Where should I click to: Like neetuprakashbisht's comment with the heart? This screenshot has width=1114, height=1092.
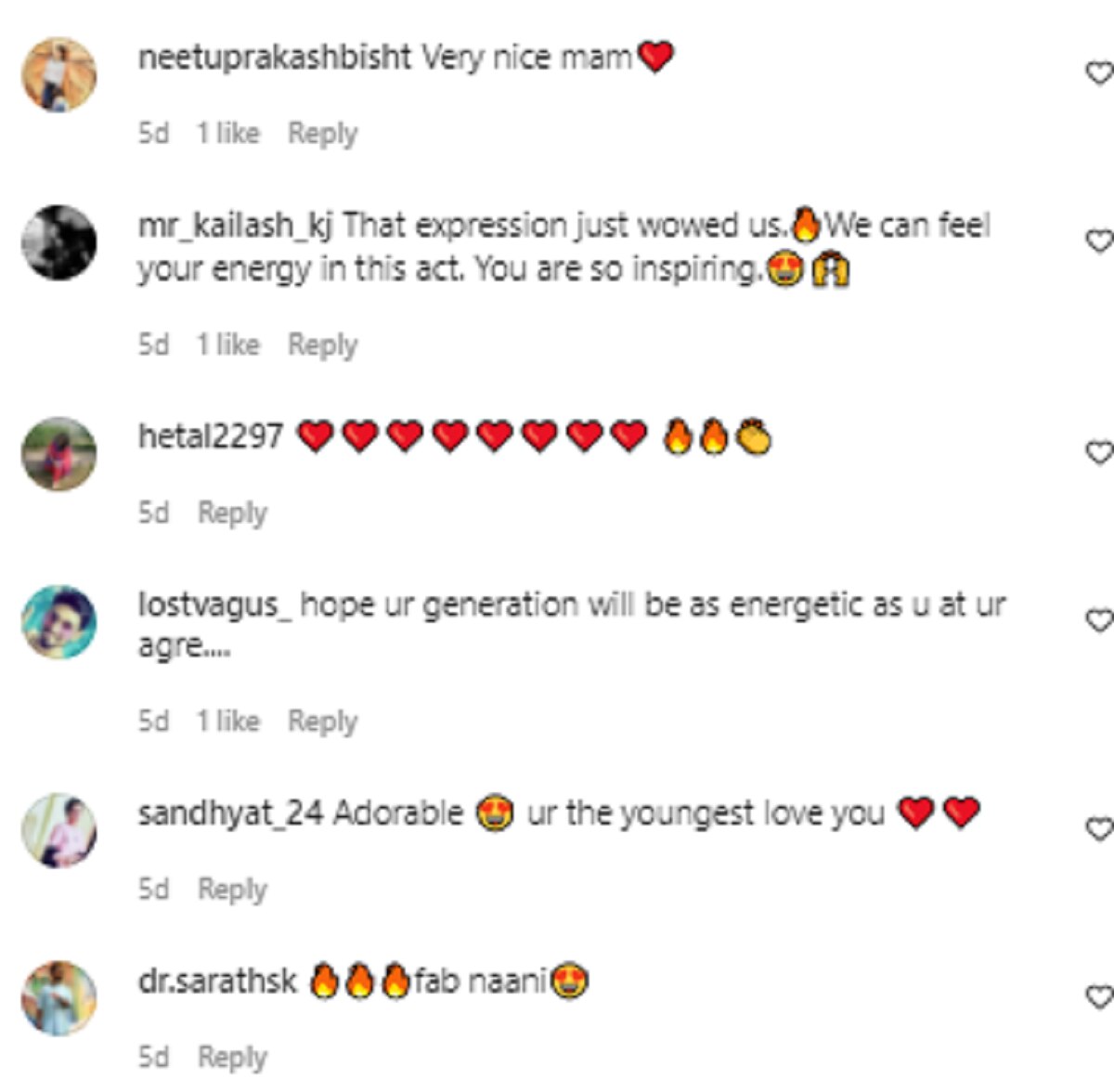point(1099,72)
